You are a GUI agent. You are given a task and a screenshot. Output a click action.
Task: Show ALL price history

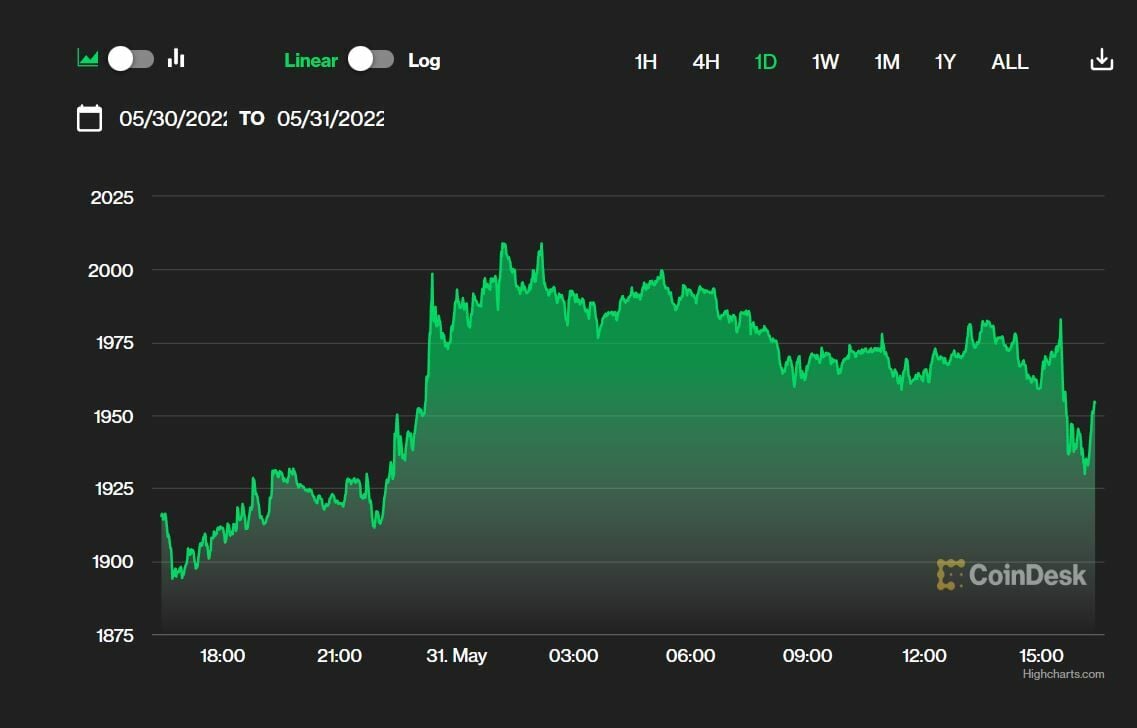coord(1009,62)
